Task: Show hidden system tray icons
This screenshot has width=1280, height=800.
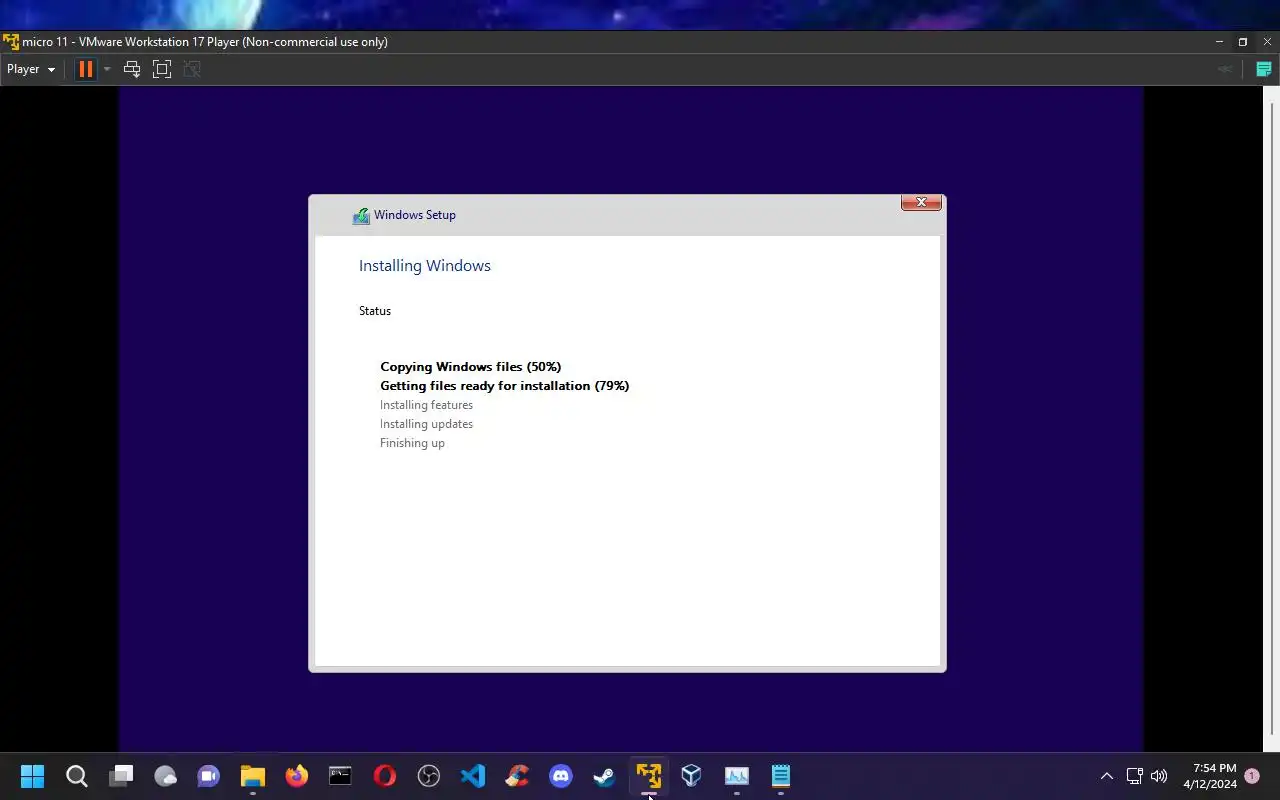Action: click(x=1106, y=776)
